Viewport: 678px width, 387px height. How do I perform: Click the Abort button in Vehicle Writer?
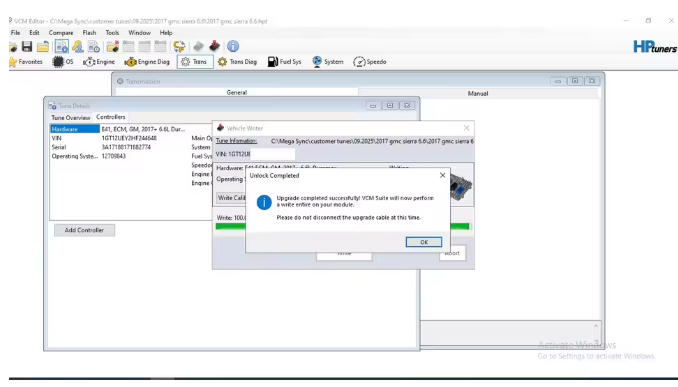(x=452, y=253)
